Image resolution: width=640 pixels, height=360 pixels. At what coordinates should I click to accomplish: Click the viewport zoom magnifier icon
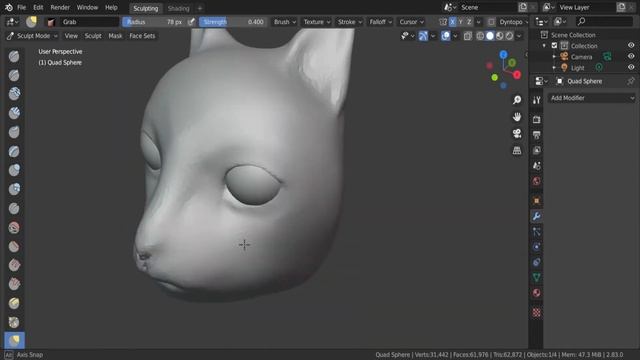pos(517,100)
